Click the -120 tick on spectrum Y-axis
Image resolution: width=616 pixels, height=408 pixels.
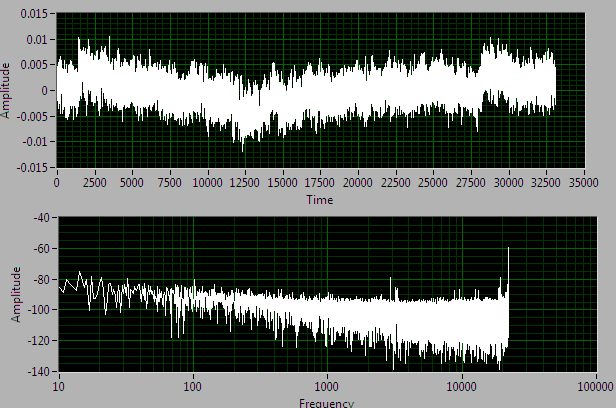pyautogui.click(x=39, y=340)
